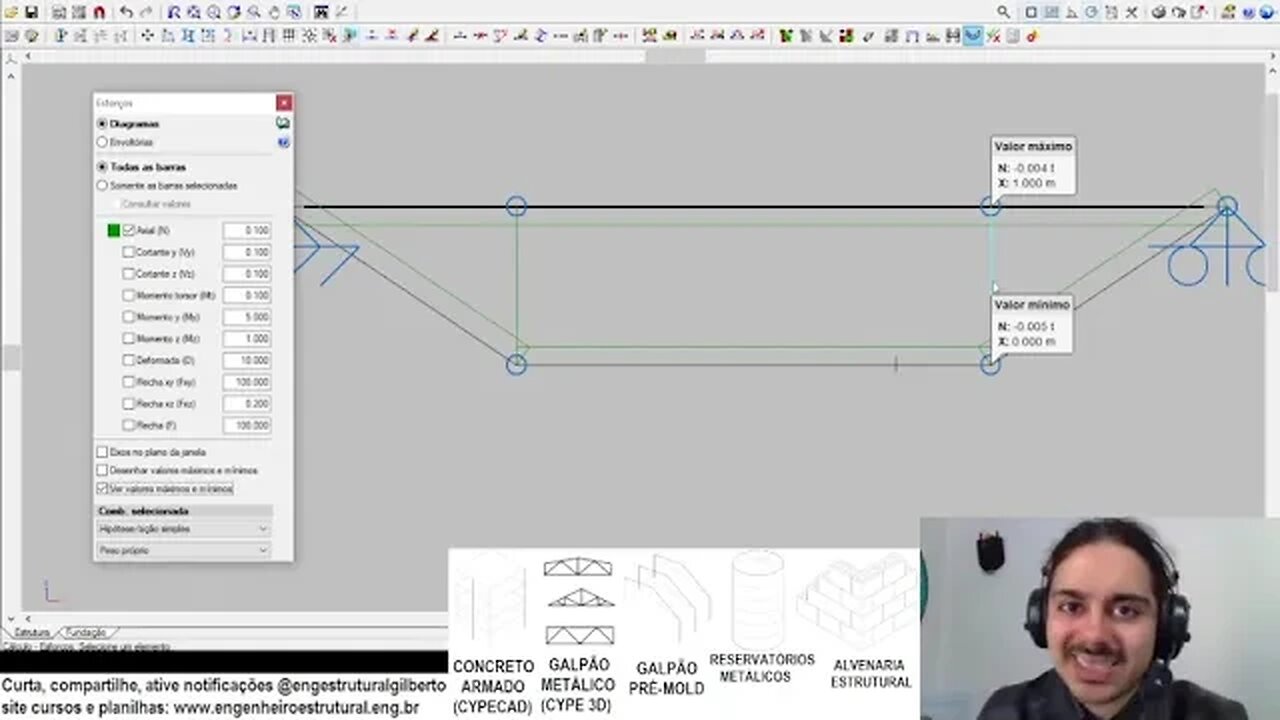The width and height of the screenshot is (1280, 720).
Task: Enable the Momento y (My) checkbox
Action: coord(129,317)
